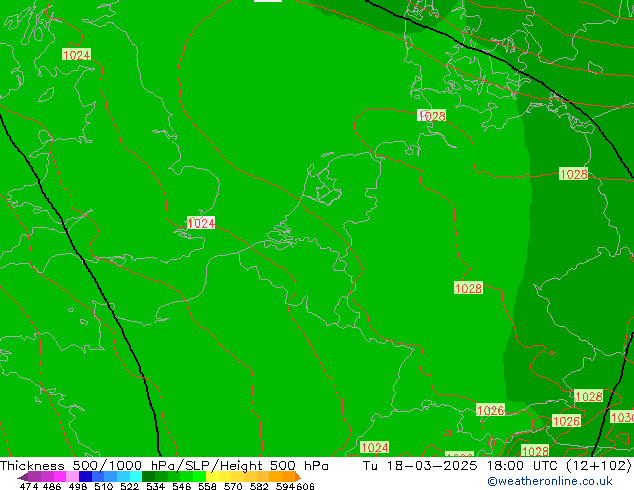Click the 'Tu 18-03-2025 18:00 UTC (12+102)' timestamp

[497, 465]
